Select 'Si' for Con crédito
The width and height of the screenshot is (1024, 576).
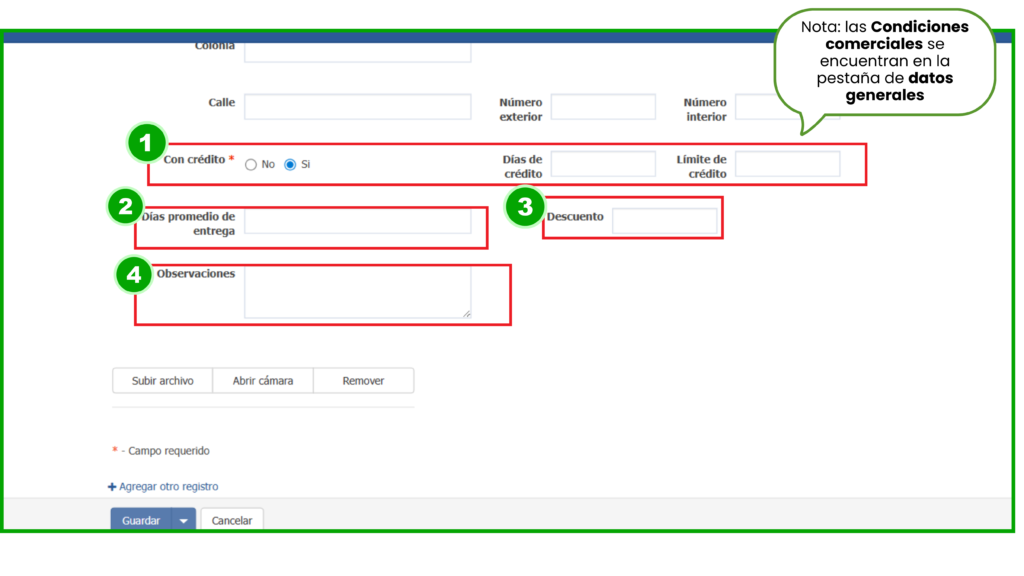tap(290, 165)
